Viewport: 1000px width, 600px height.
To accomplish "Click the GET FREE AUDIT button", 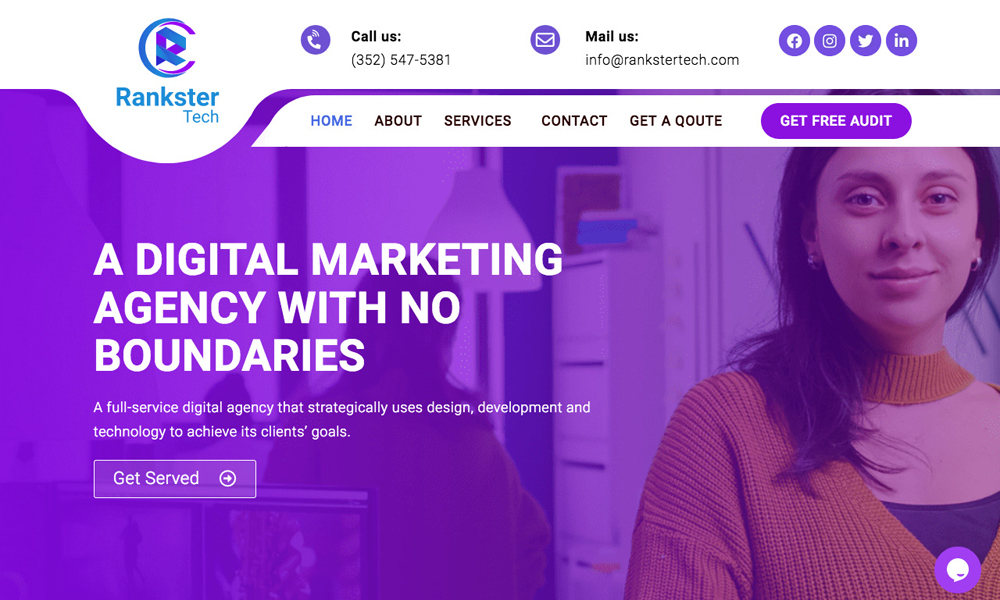I will pyautogui.click(x=835, y=121).
